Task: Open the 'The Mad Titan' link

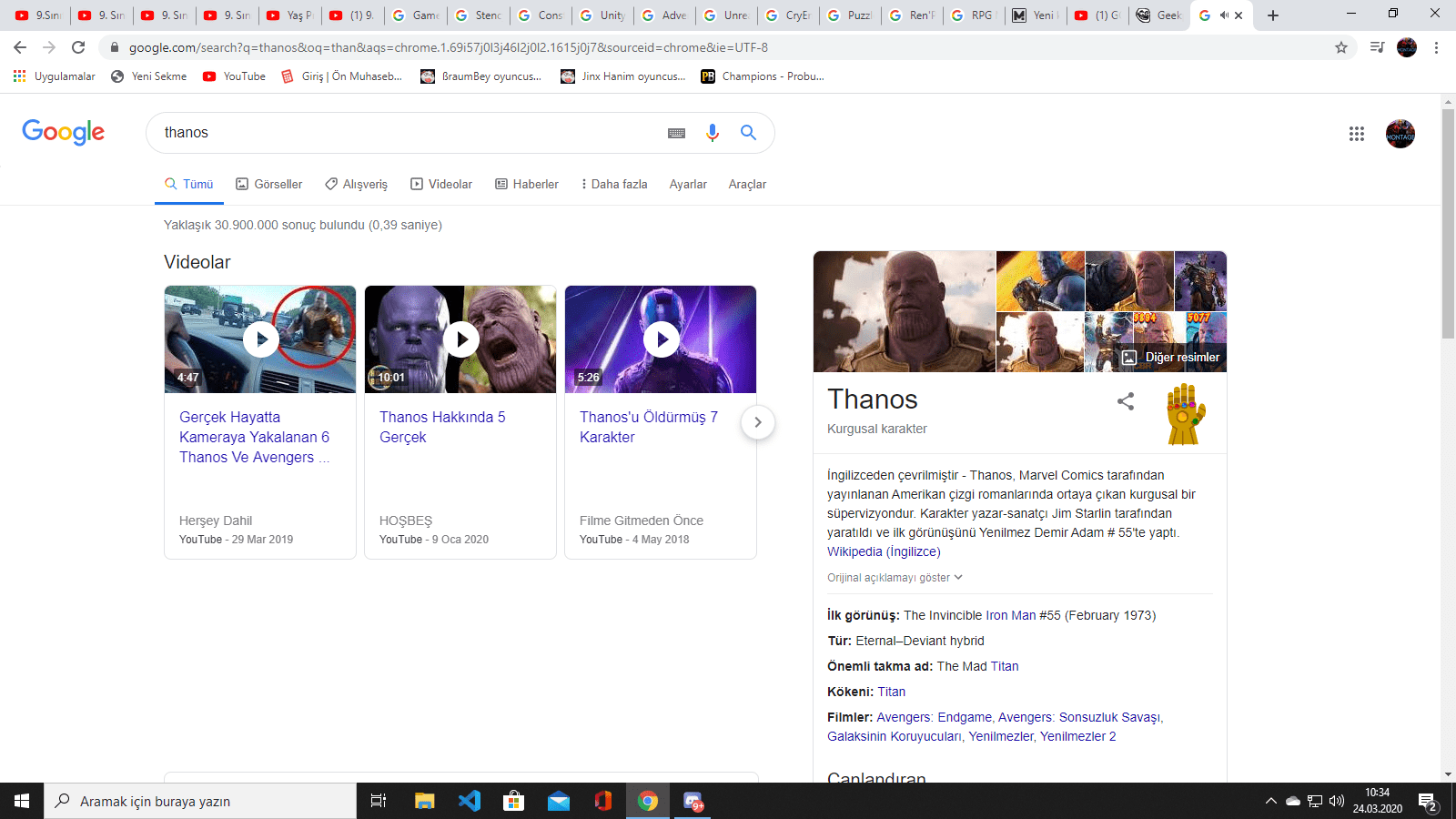Action: pos(977,666)
